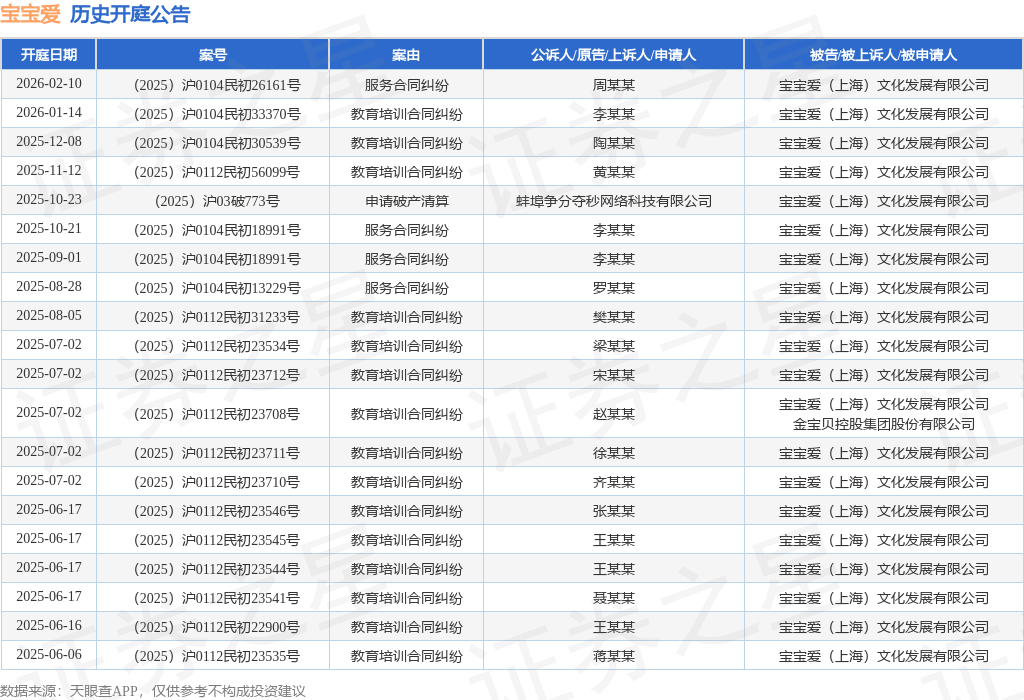
Task: Select date cell 2025-10-23
Action: pyautogui.click(x=49, y=199)
